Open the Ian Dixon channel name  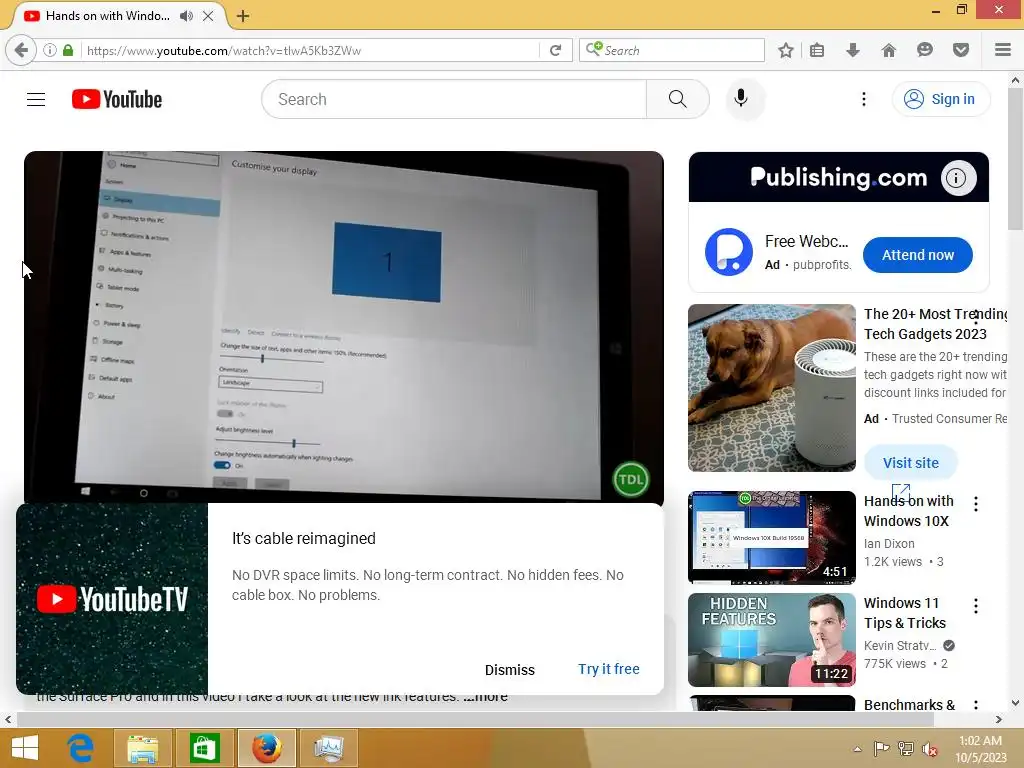coord(889,543)
